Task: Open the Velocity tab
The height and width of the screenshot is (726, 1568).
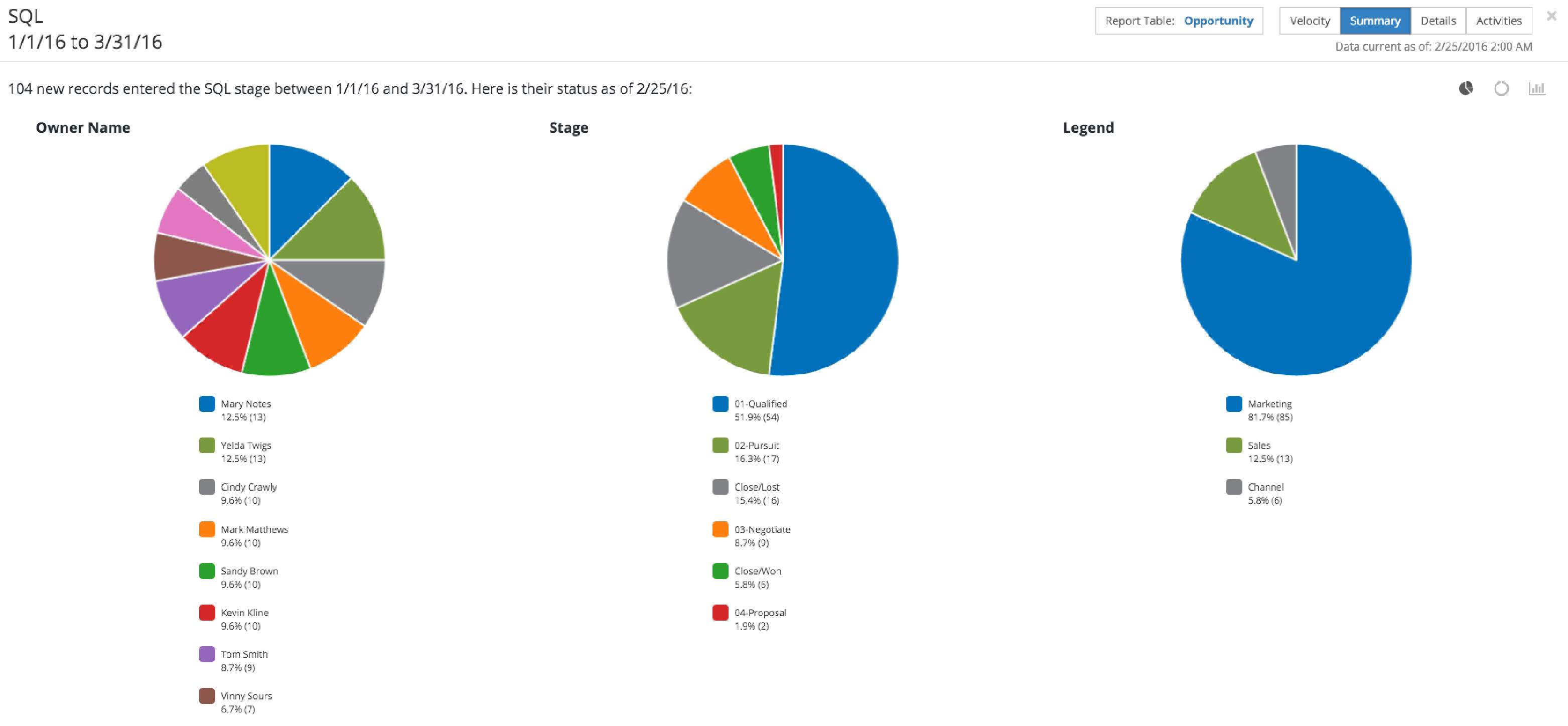Action: tap(1309, 21)
